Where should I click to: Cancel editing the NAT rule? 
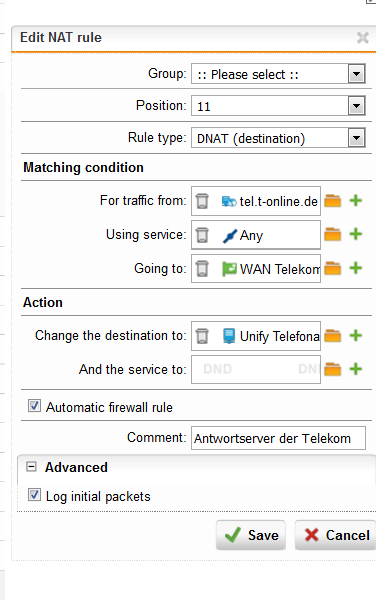click(335, 535)
